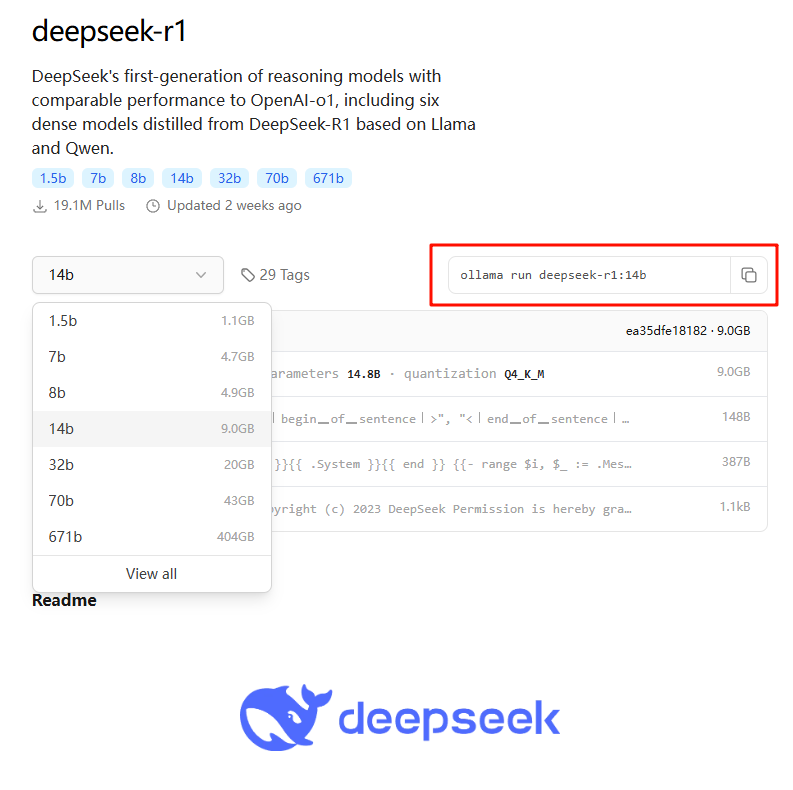Click the 148B size value
793x790 pixels.
pos(736,417)
